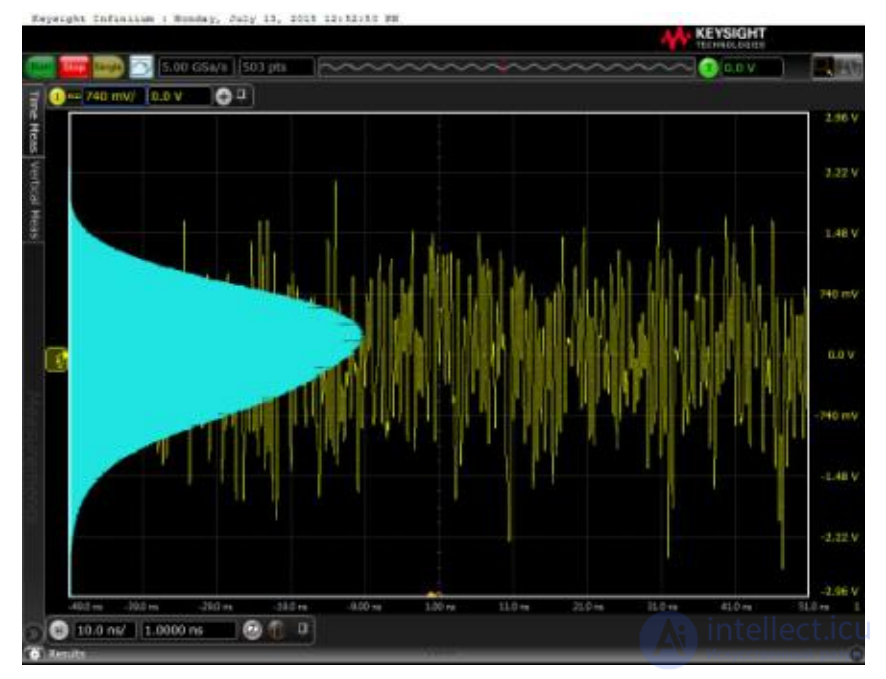Click the rightmost waveform icon in top toolbar
The image size is (886, 679).
[x=849, y=67]
